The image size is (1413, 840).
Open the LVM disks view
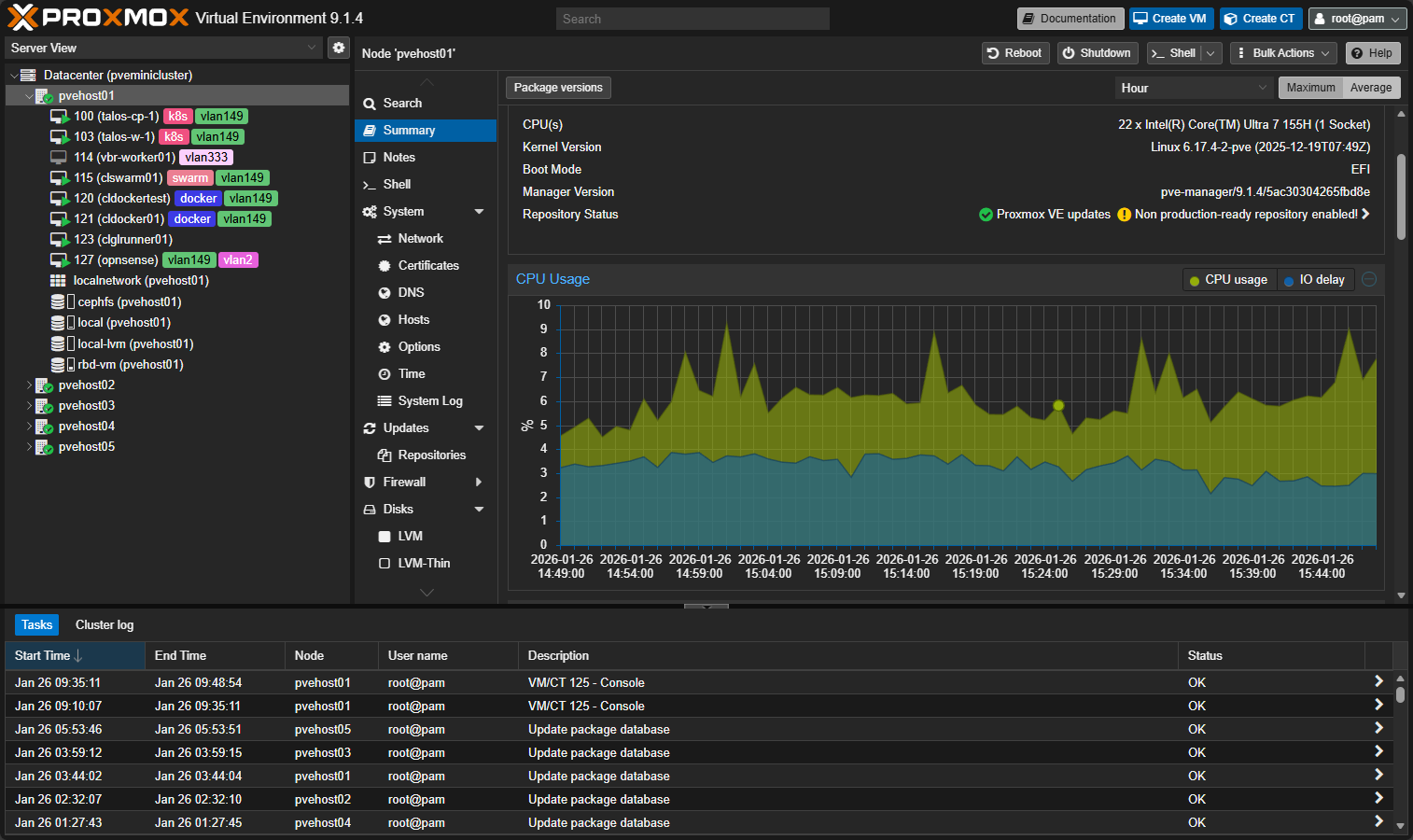tap(409, 536)
